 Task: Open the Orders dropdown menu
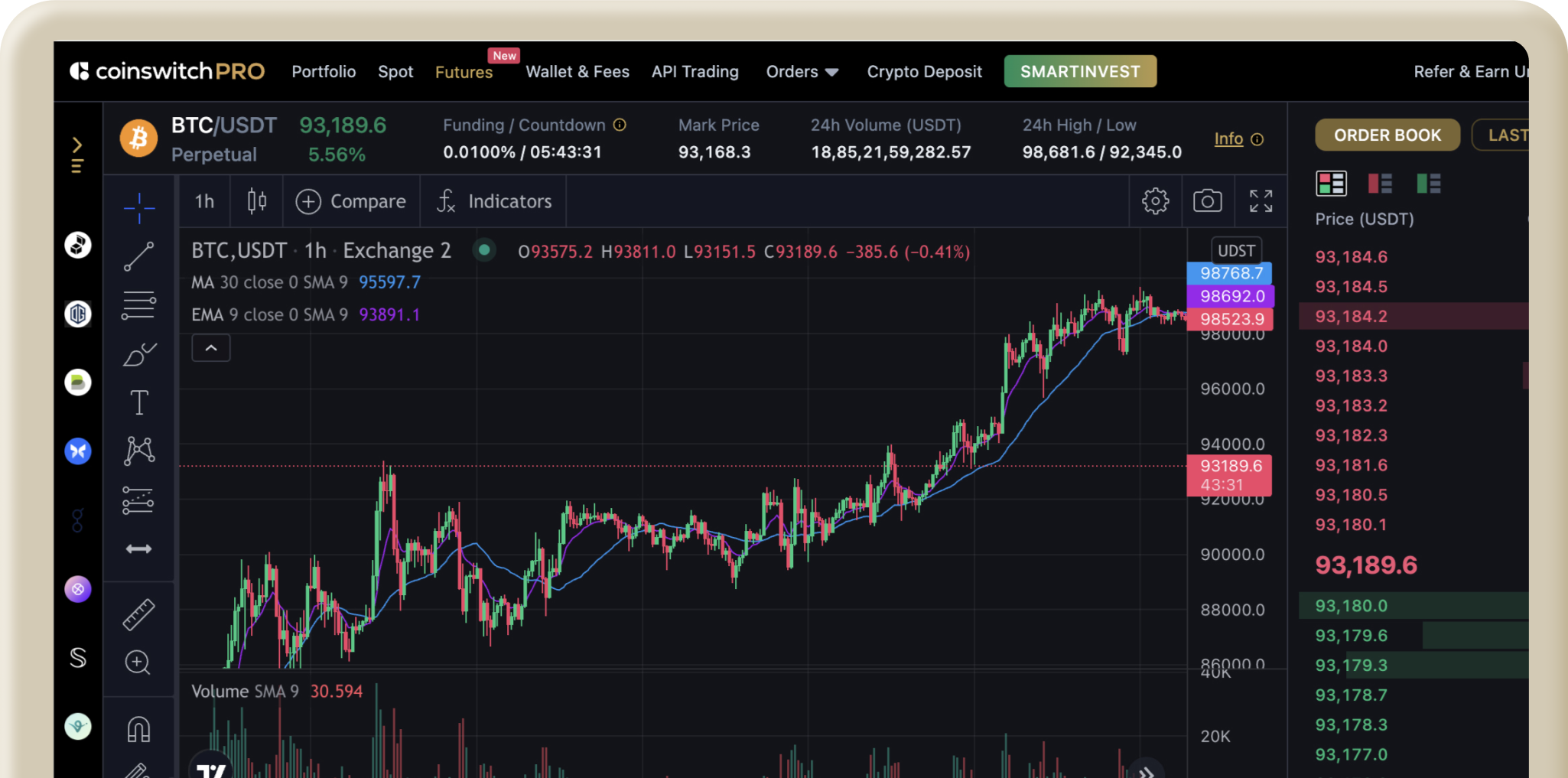[x=802, y=72]
